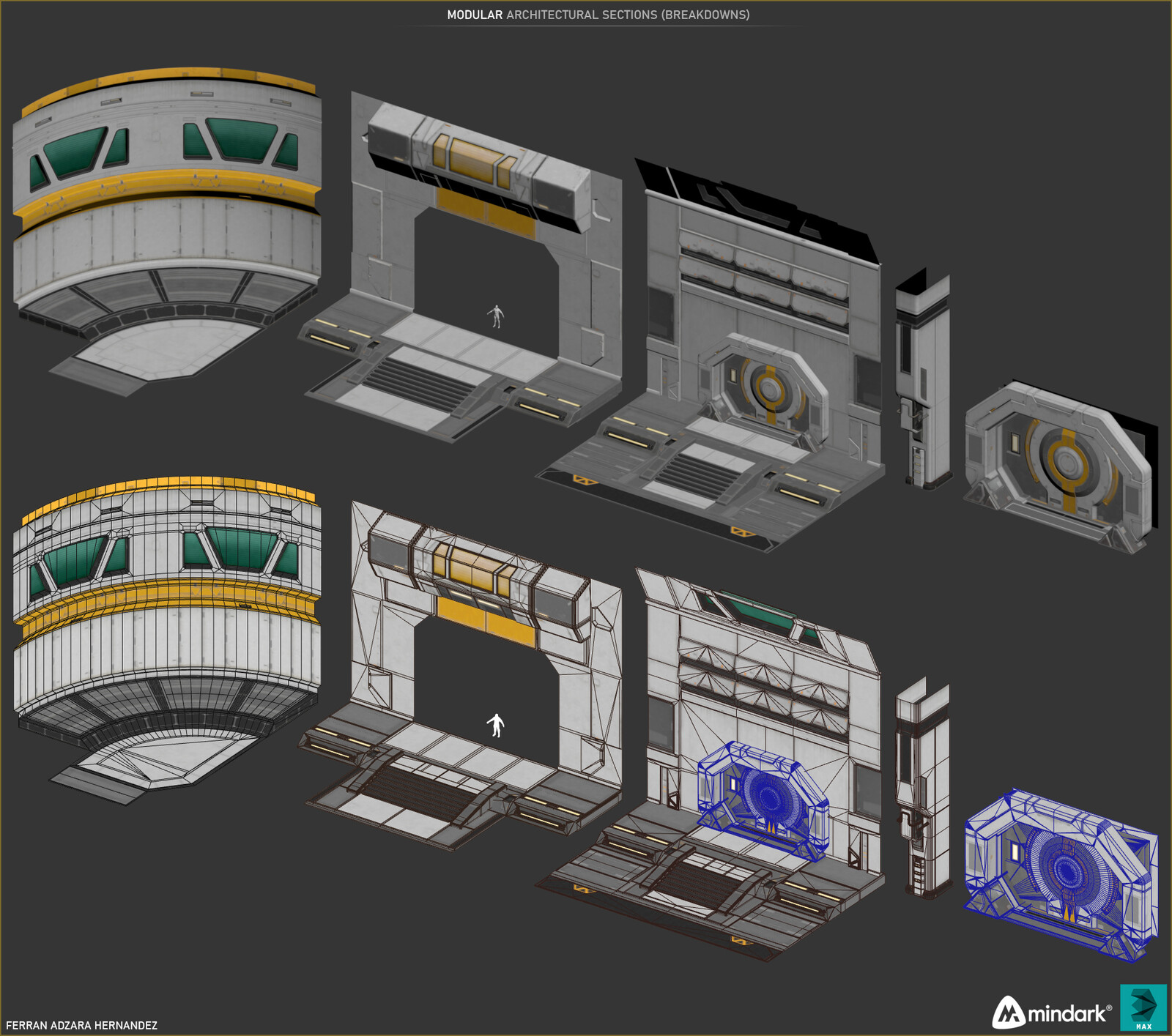This screenshot has width=1172, height=1036.
Task: Select the textured curved tower section render
Action: coord(167,231)
